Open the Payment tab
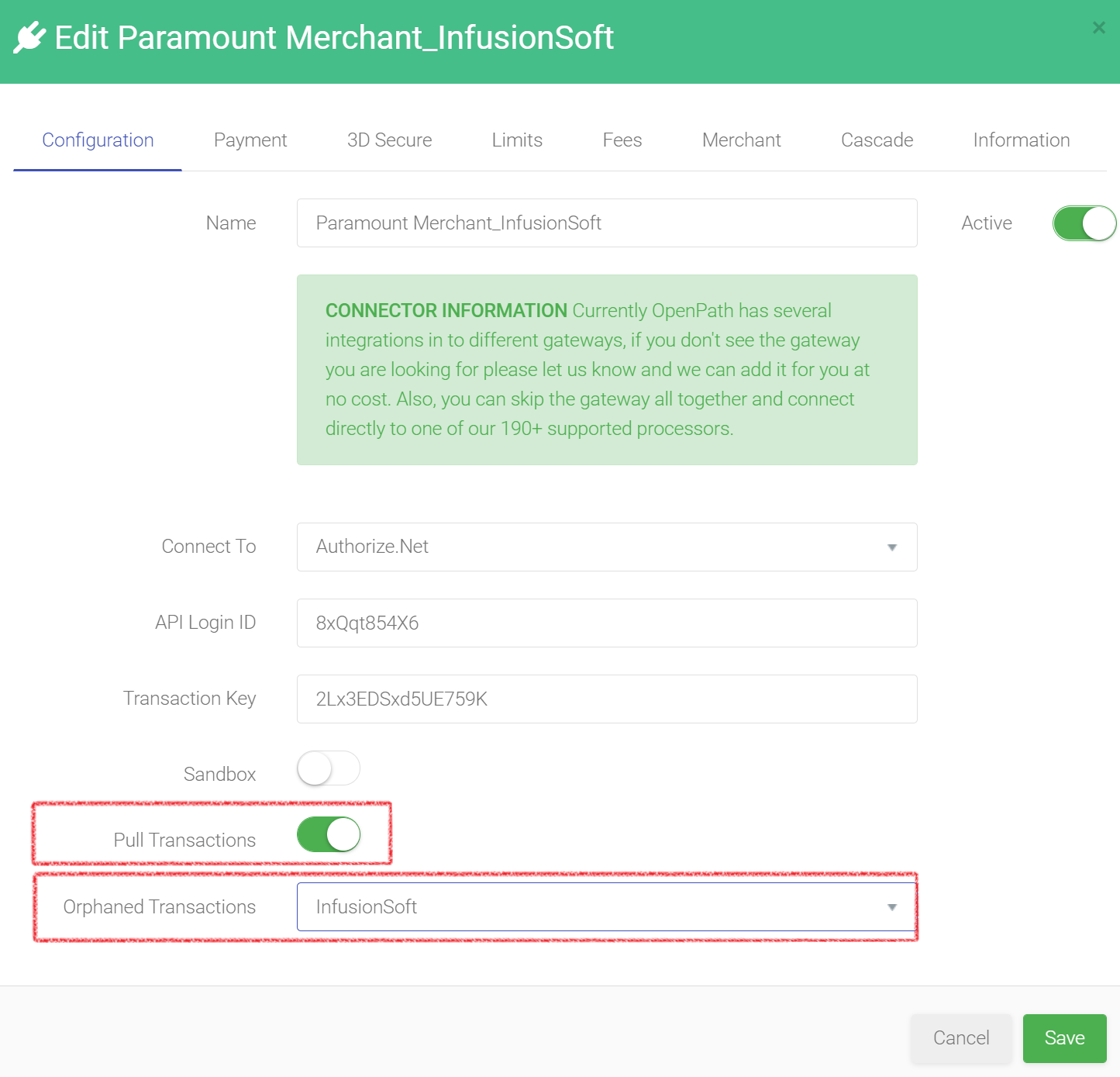 [250, 140]
